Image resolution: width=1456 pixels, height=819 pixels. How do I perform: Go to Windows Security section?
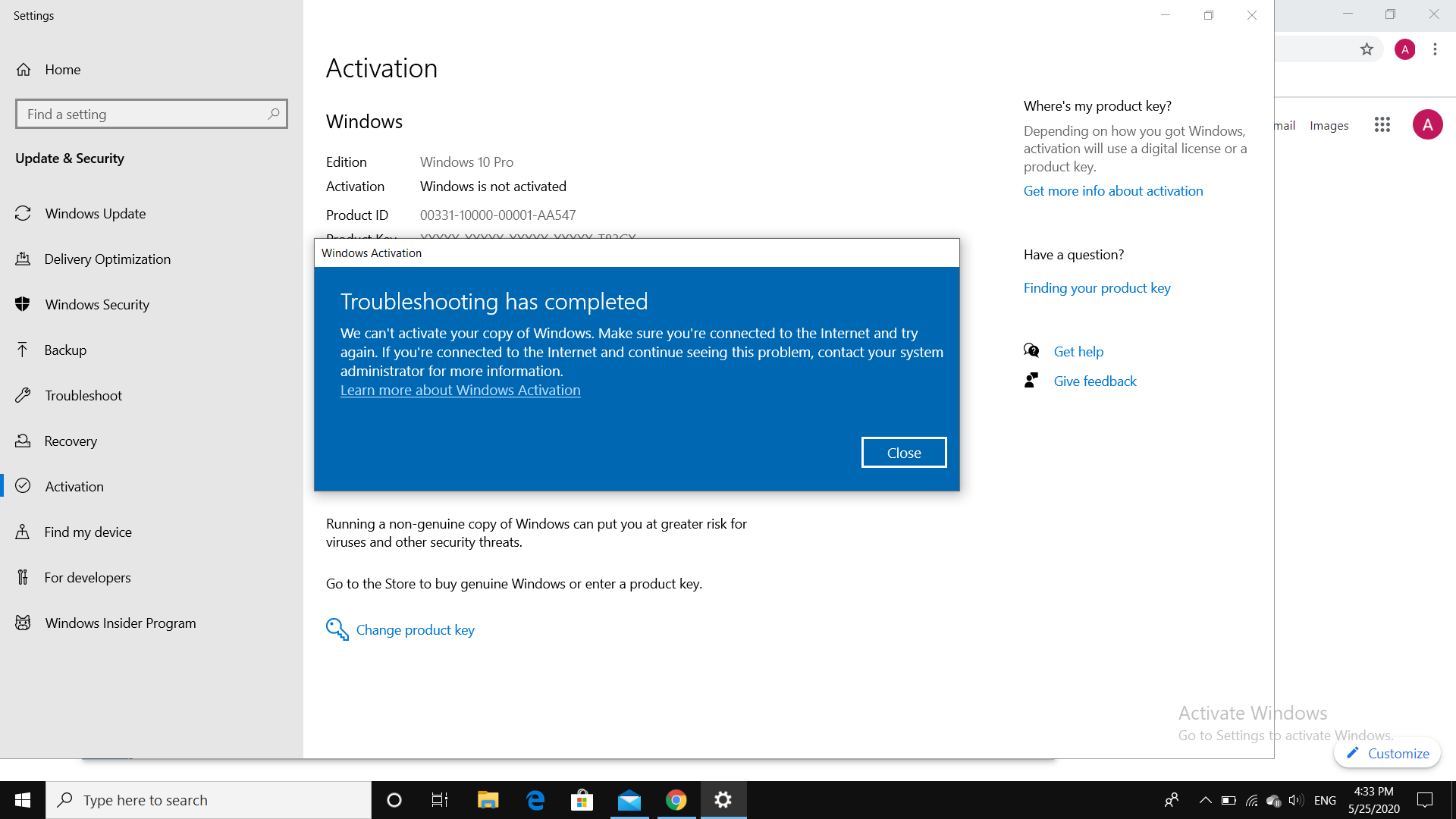point(152,304)
